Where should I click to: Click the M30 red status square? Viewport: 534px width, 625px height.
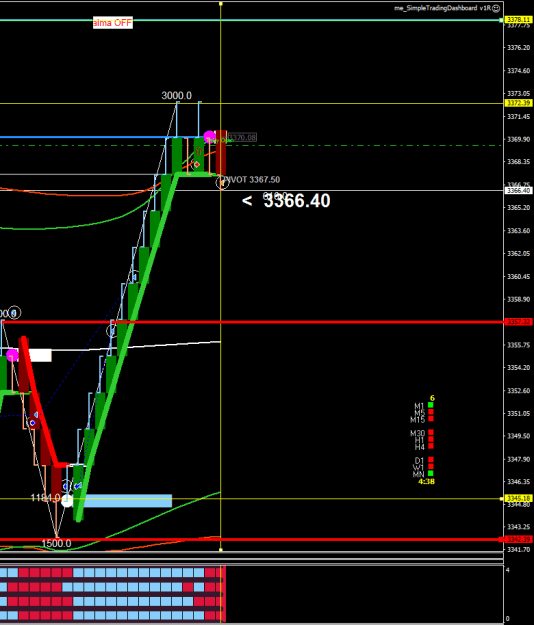coord(430,432)
